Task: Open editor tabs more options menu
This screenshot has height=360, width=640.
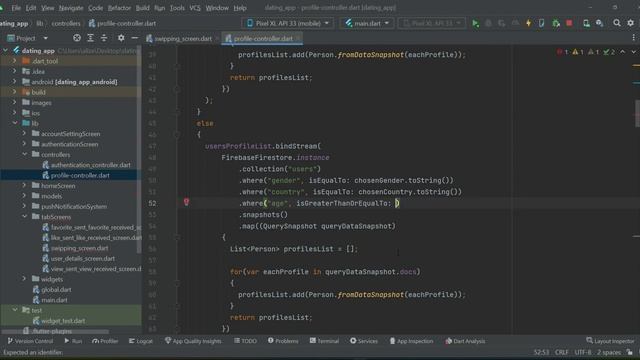Action: click(x=633, y=38)
